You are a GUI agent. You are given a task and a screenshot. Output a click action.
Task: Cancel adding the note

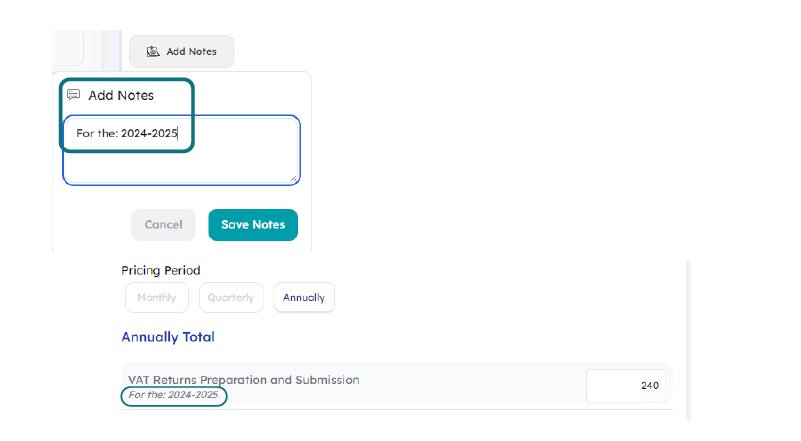pos(163,225)
